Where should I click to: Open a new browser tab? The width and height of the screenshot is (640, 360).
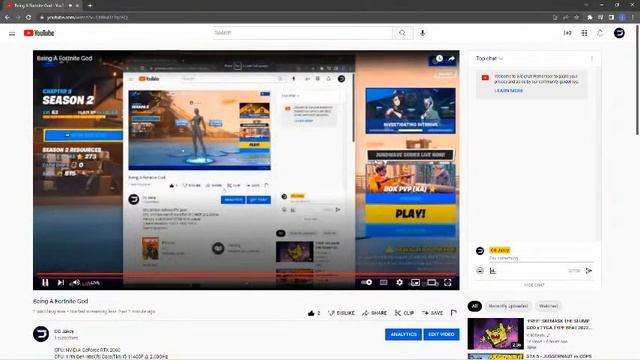point(90,6)
